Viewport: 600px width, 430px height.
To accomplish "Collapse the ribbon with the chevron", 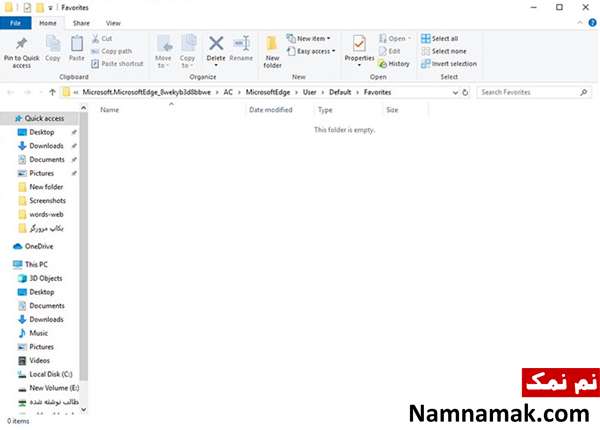I will (x=580, y=23).
